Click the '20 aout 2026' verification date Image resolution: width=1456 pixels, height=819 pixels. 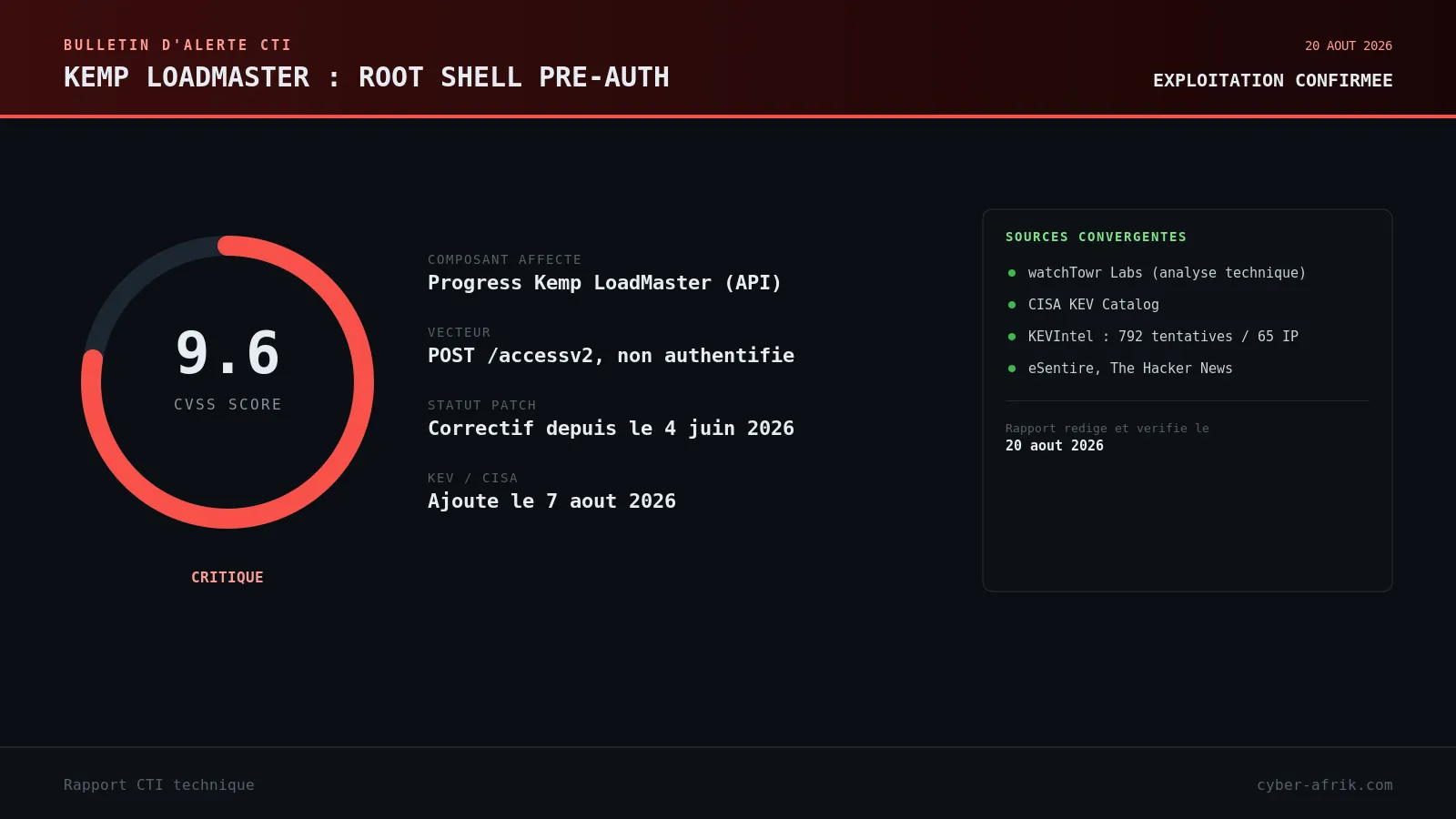[1054, 446]
